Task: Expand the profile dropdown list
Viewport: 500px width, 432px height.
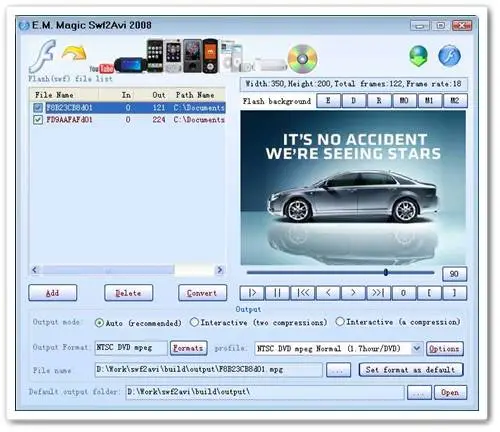Action: tap(416, 348)
